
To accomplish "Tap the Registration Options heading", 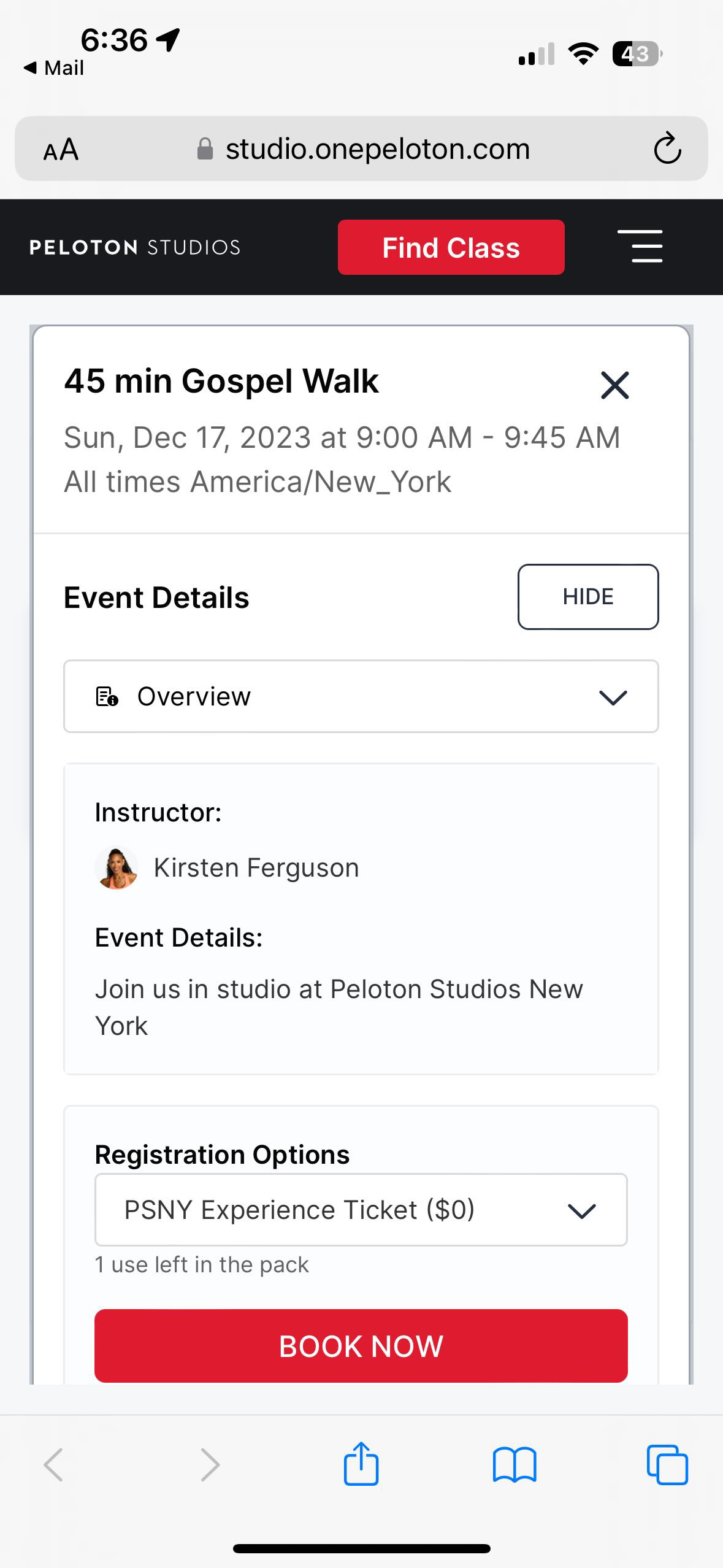I will 222,1155.
